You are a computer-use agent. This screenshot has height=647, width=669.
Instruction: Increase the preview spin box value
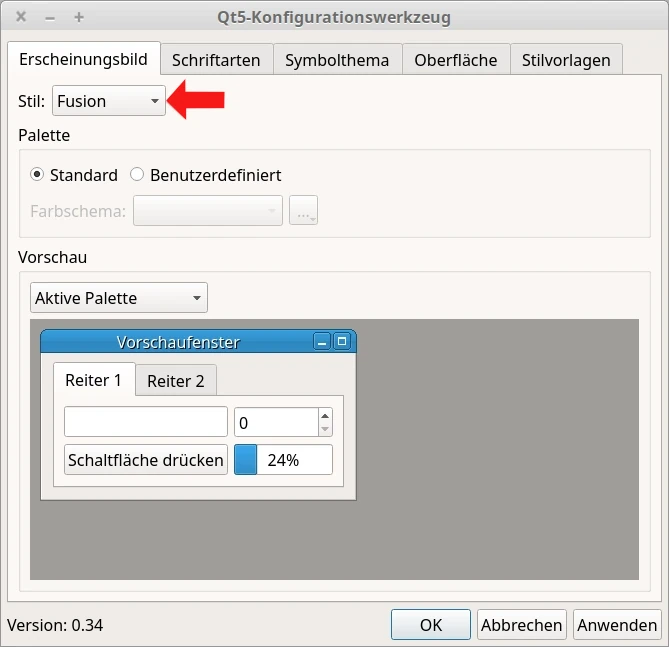(x=325, y=416)
